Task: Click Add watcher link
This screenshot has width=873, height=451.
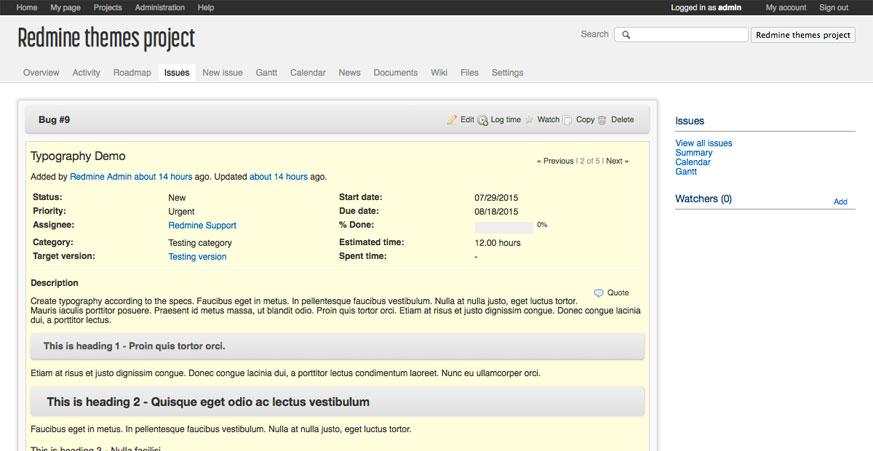Action: (x=840, y=202)
